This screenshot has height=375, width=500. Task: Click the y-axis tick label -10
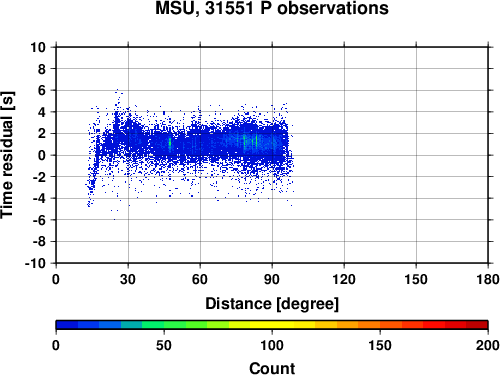[35, 263]
